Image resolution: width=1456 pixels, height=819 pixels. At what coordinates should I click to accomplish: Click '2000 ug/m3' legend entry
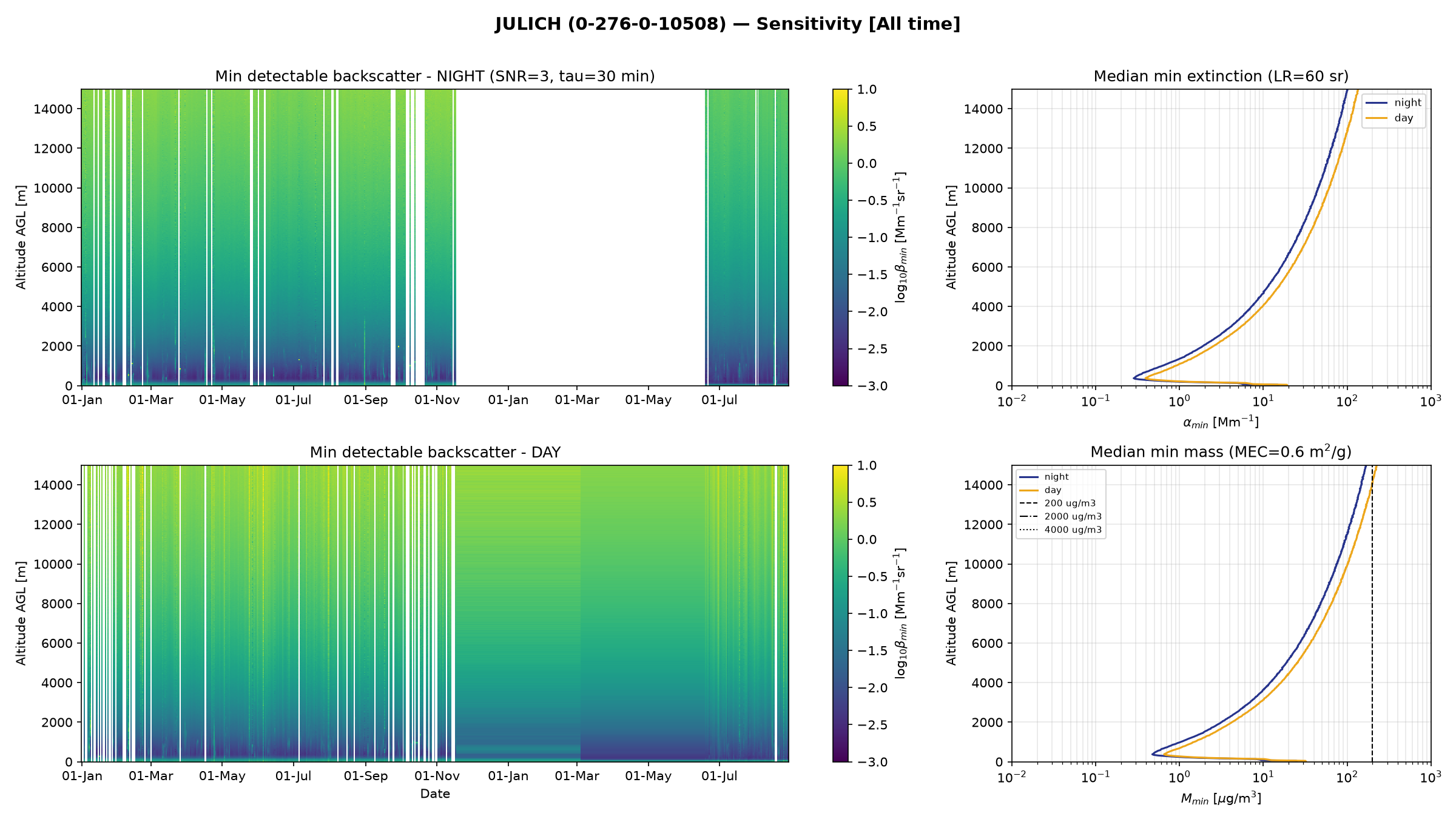click(x=1073, y=517)
